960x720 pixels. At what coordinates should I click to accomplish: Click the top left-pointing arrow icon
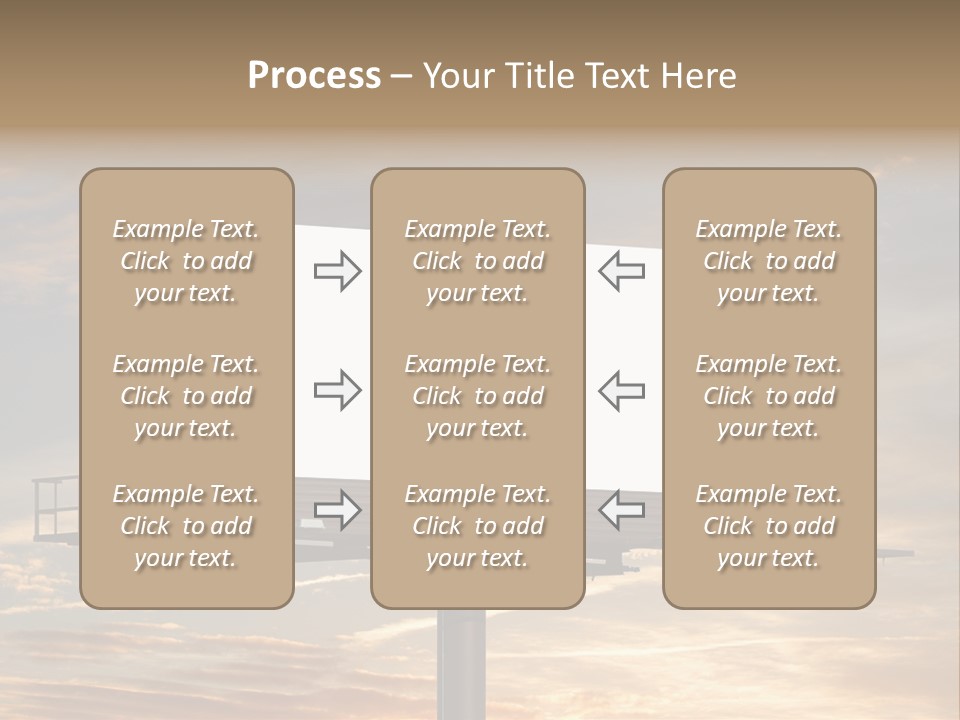coord(622,271)
